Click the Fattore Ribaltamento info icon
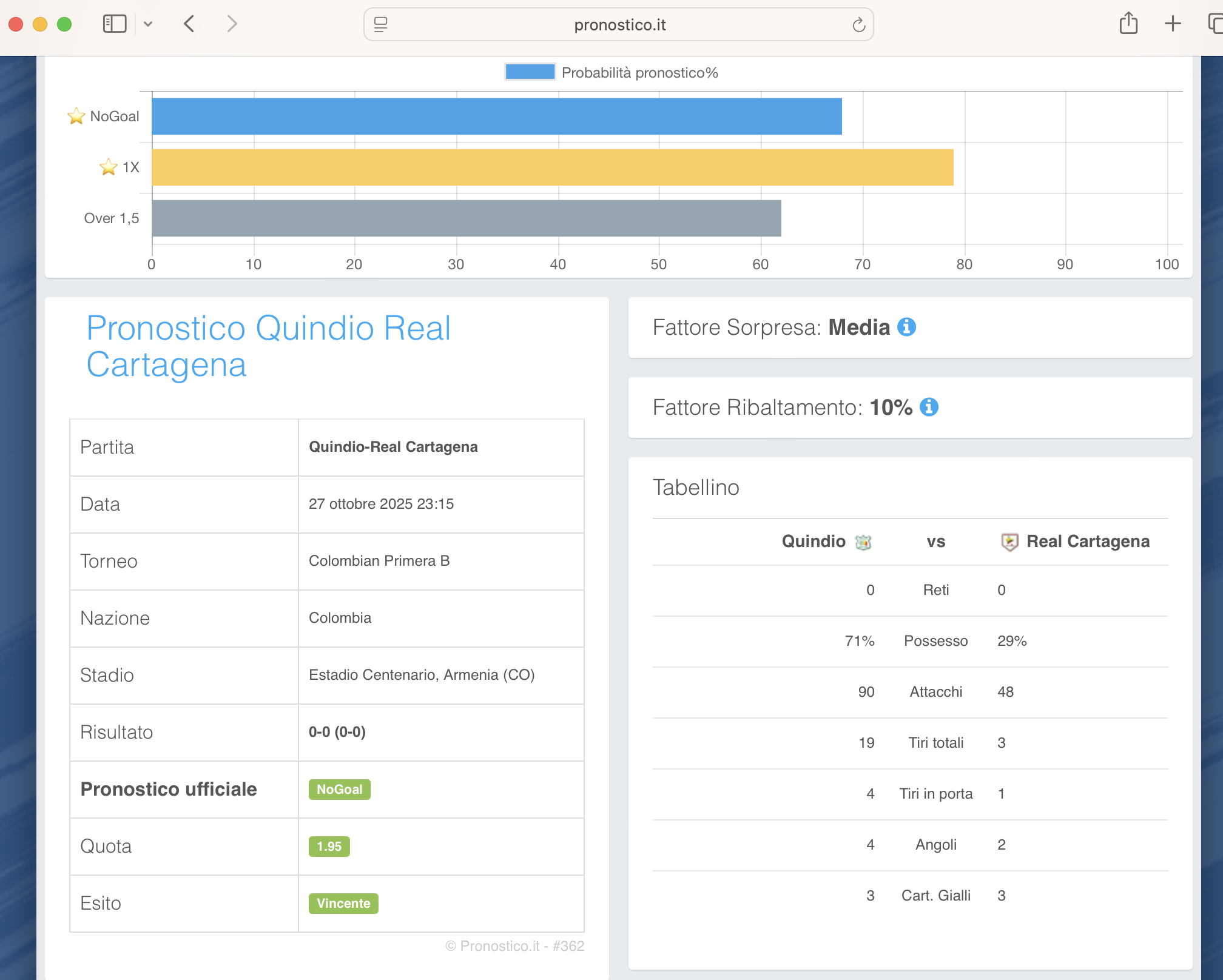The width and height of the screenshot is (1223, 980). pyautogui.click(x=929, y=407)
